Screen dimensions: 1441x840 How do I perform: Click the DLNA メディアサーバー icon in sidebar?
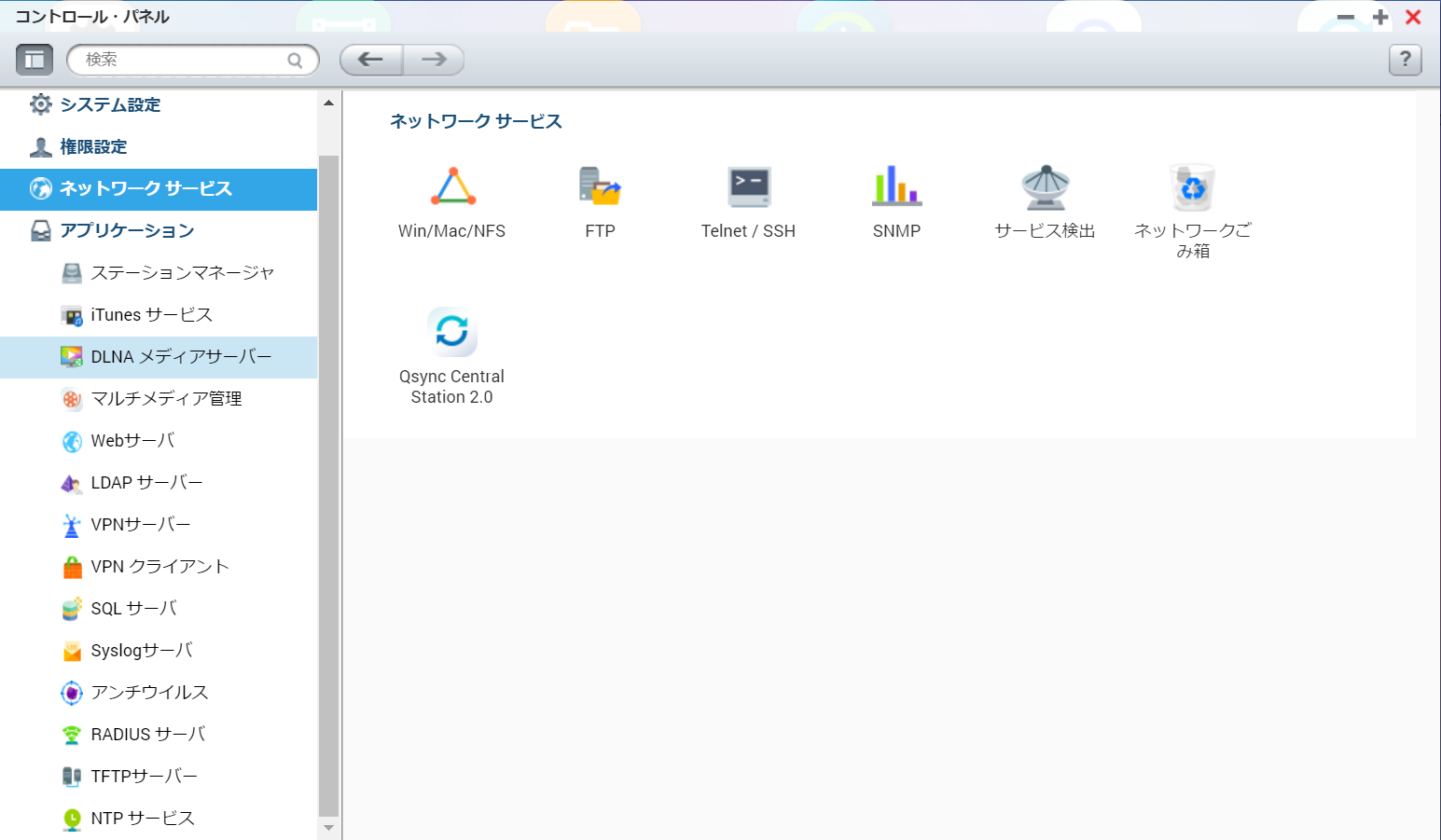[x=72, y=357]
